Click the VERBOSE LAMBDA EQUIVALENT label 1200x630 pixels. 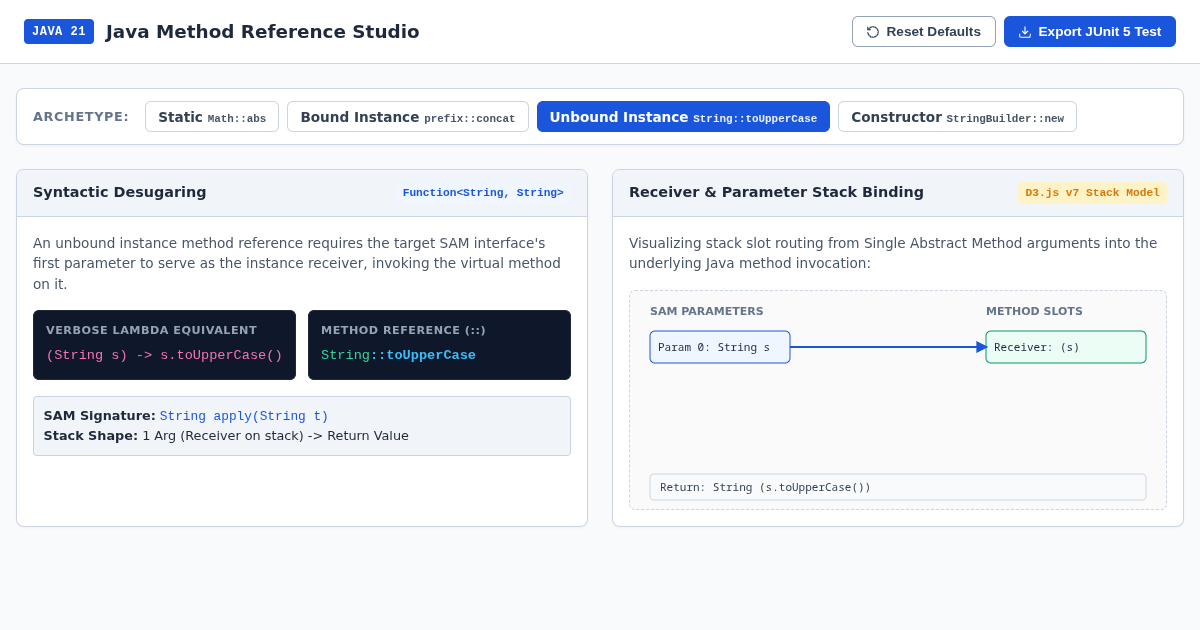[151, 330]
